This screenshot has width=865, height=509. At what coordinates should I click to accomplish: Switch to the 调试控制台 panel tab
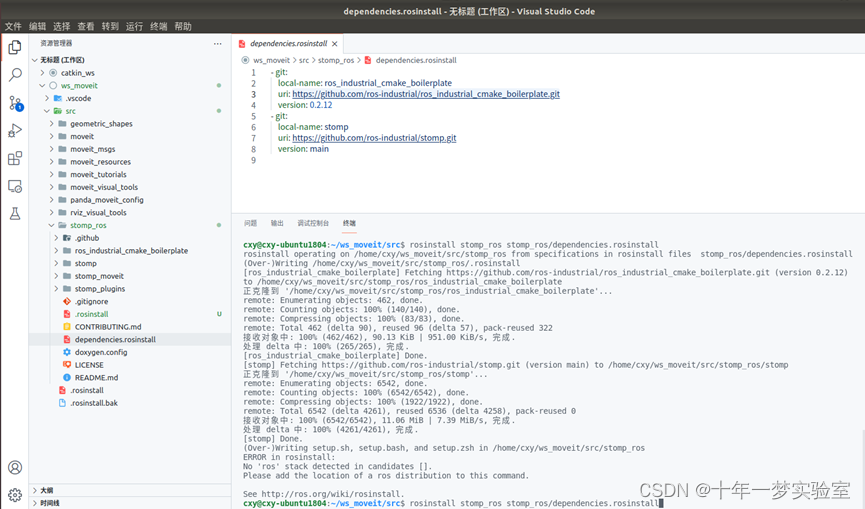(313, 223)
